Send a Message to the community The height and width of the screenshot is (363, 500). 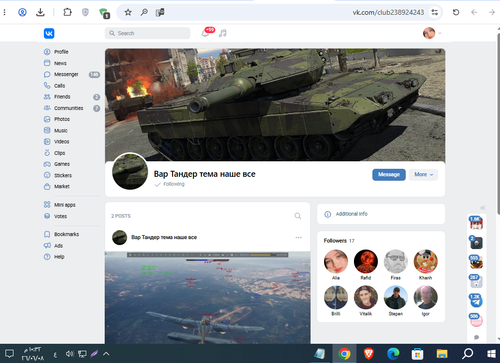tap(389, 174)
